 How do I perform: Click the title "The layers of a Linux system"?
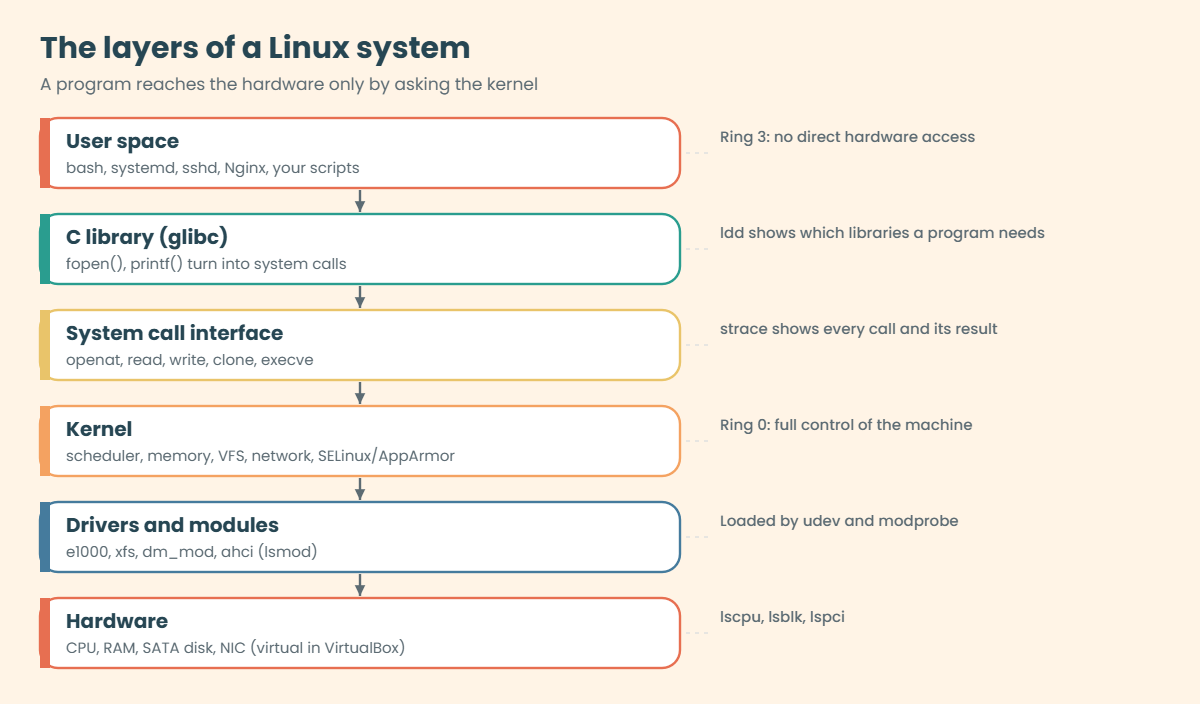click(255, 47)
